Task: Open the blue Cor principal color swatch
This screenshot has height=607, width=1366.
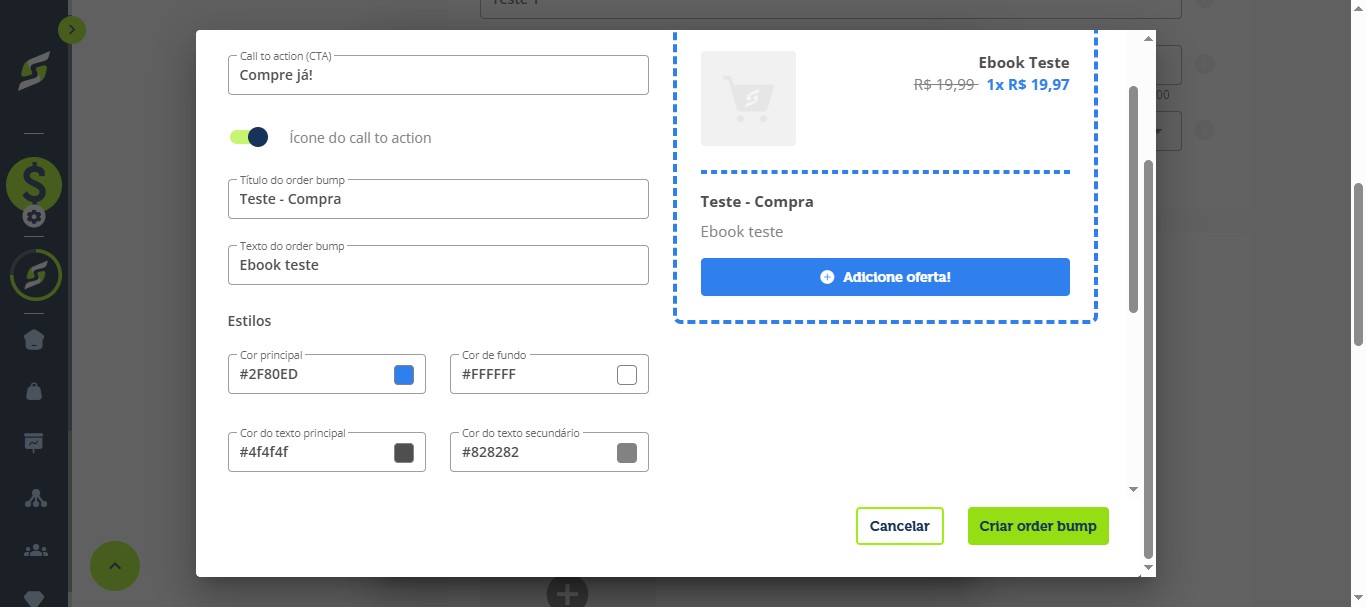Action: coord(404,375)
